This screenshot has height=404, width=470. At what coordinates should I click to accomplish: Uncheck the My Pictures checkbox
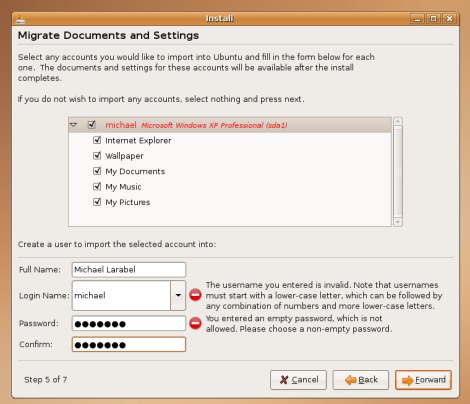point(97,202)
